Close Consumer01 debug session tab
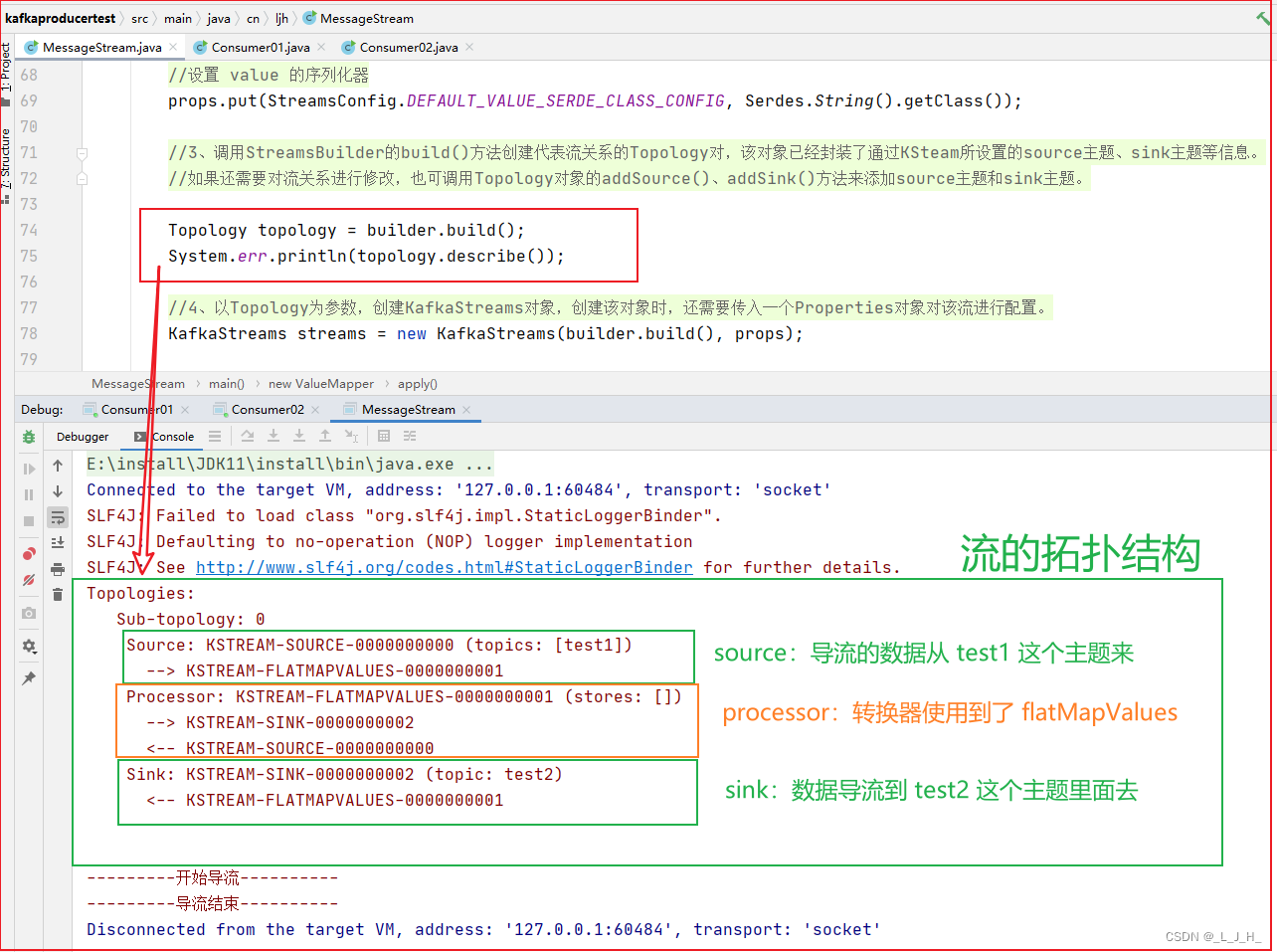The image size is (1277, 952). 185,410
